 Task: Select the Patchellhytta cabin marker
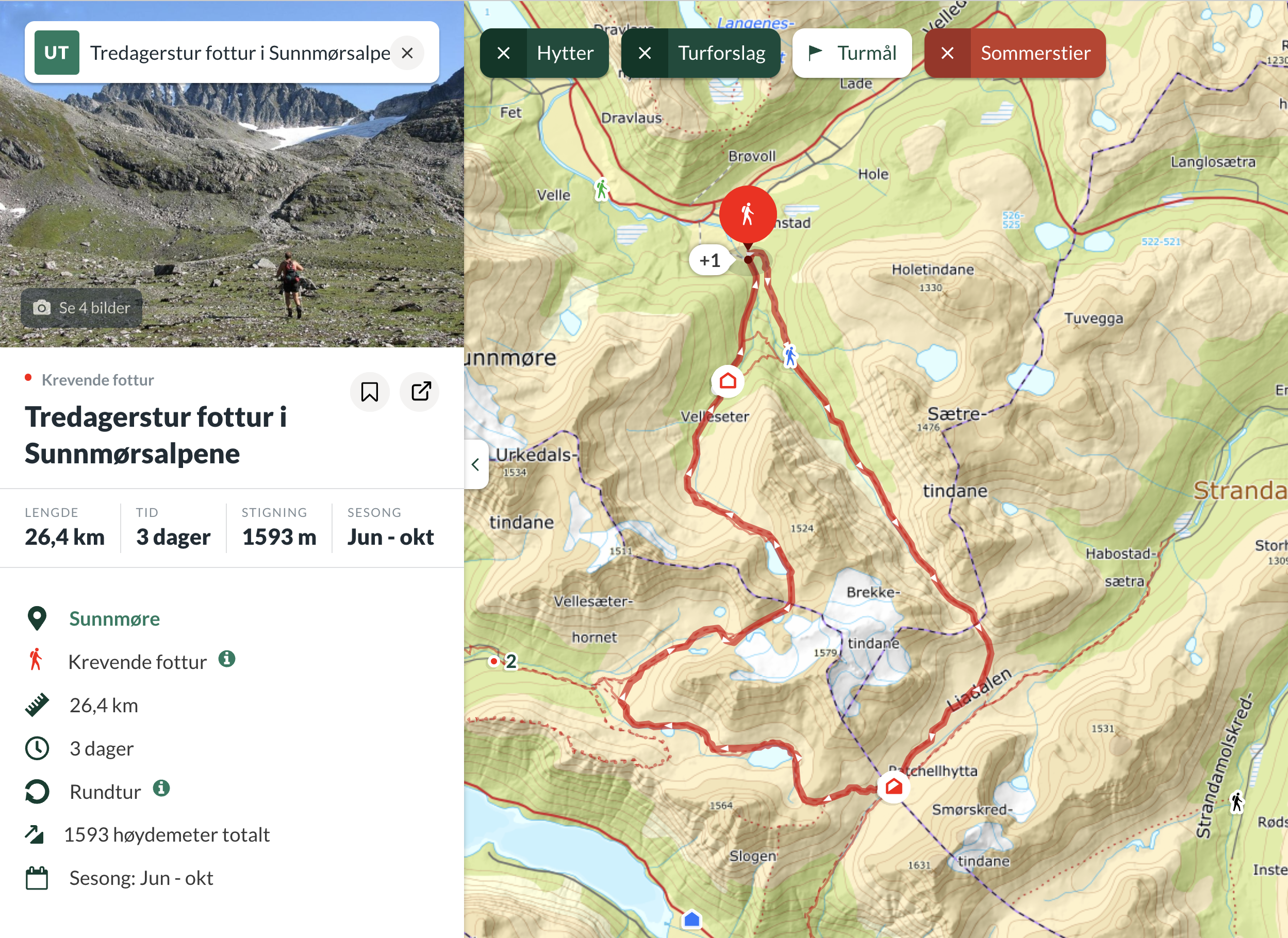pyautogui.click(x=894, y=787)
